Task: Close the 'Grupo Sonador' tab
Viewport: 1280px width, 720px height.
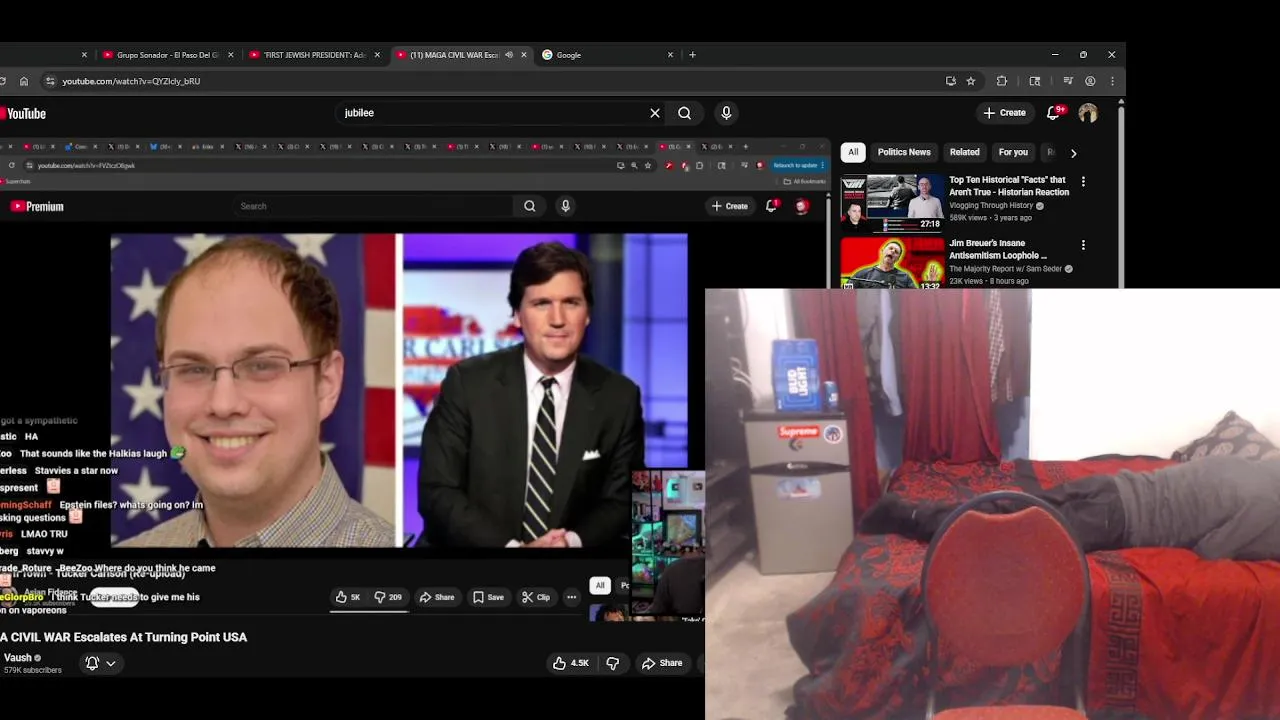Action: (231, 55)
